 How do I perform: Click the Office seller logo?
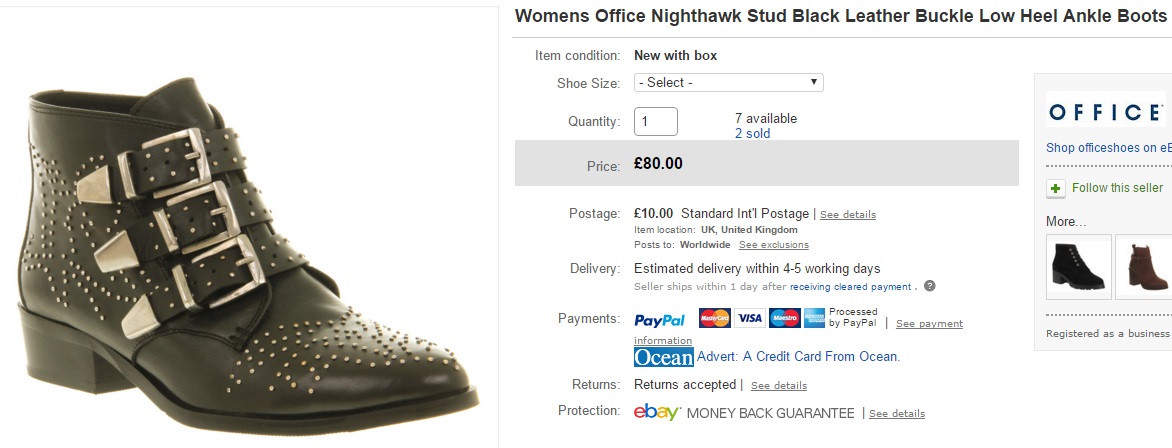[1105, 111]
